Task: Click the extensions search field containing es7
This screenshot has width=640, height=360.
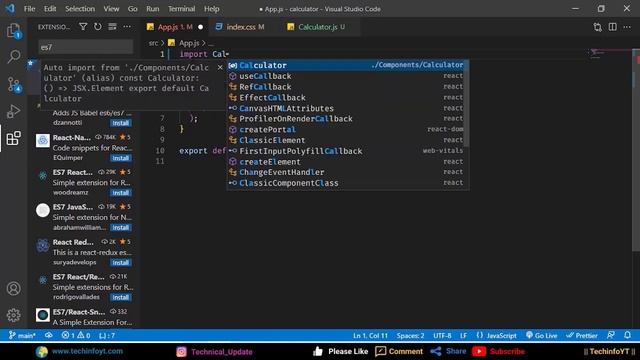Action: [85, 47]
